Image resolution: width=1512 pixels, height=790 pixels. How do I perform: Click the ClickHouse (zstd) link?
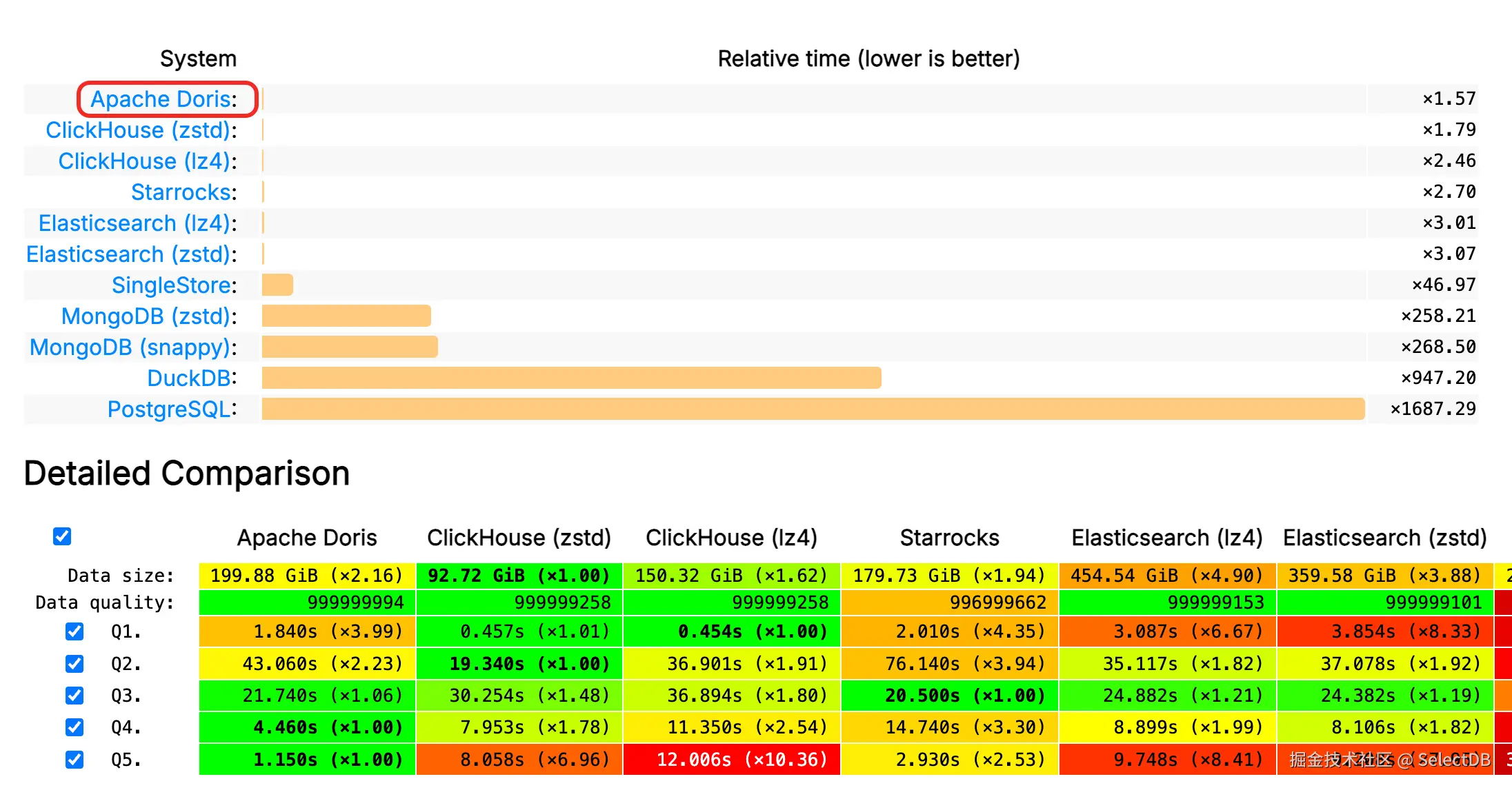138,130
